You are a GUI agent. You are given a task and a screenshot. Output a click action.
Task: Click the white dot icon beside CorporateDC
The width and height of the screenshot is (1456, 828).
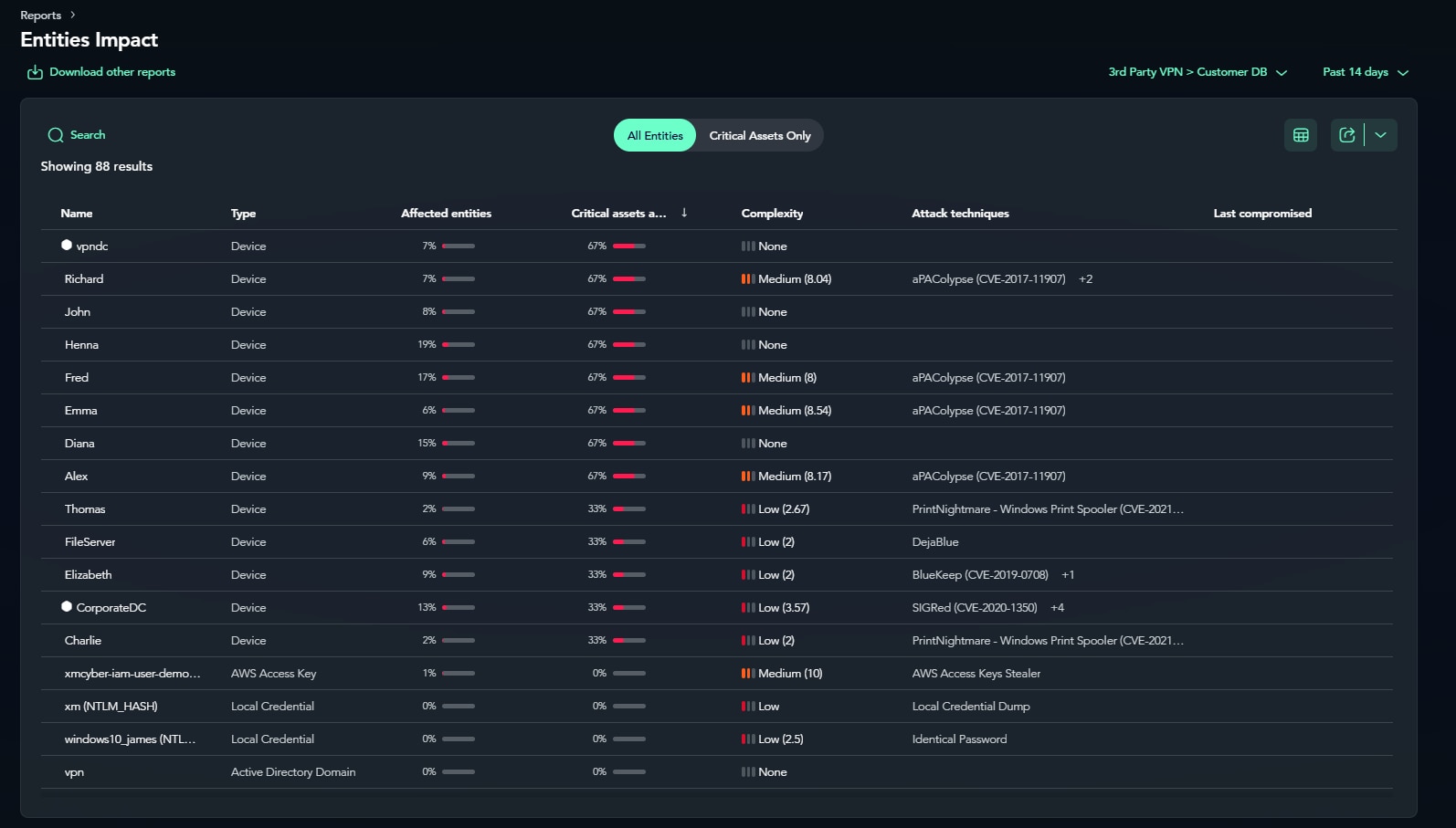click(67, 606)
